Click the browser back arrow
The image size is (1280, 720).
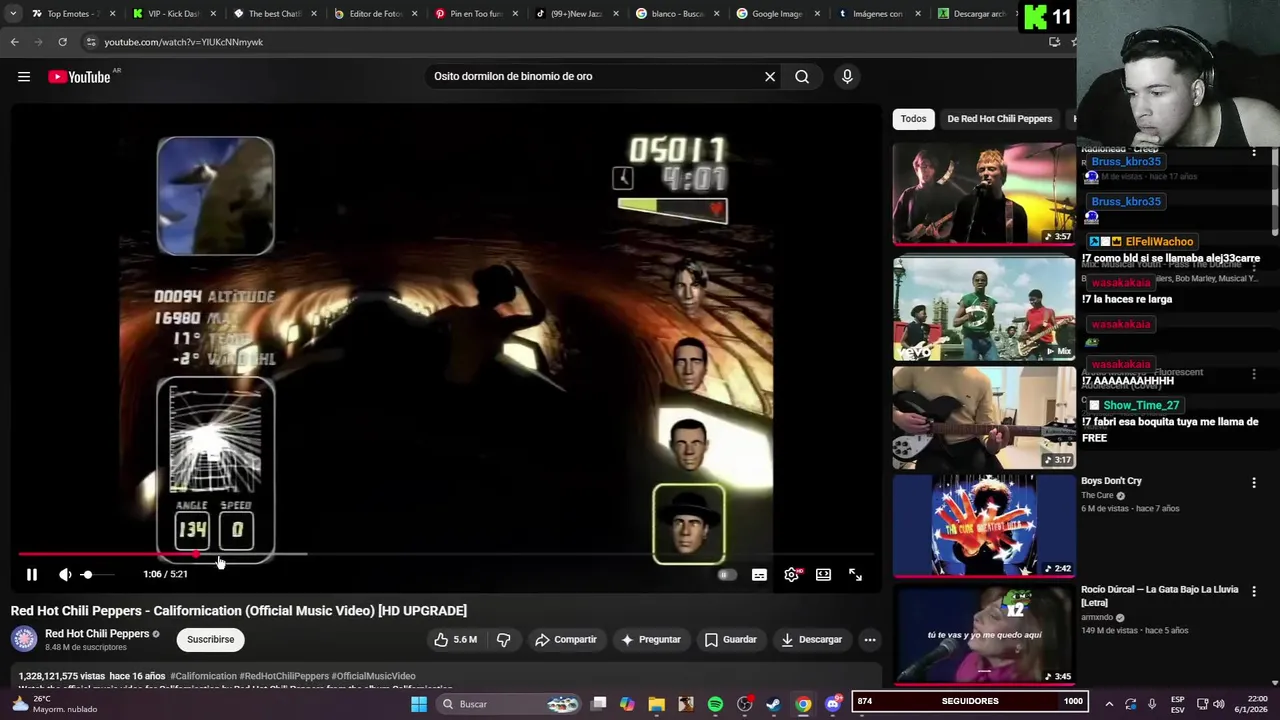pos(14,42)
